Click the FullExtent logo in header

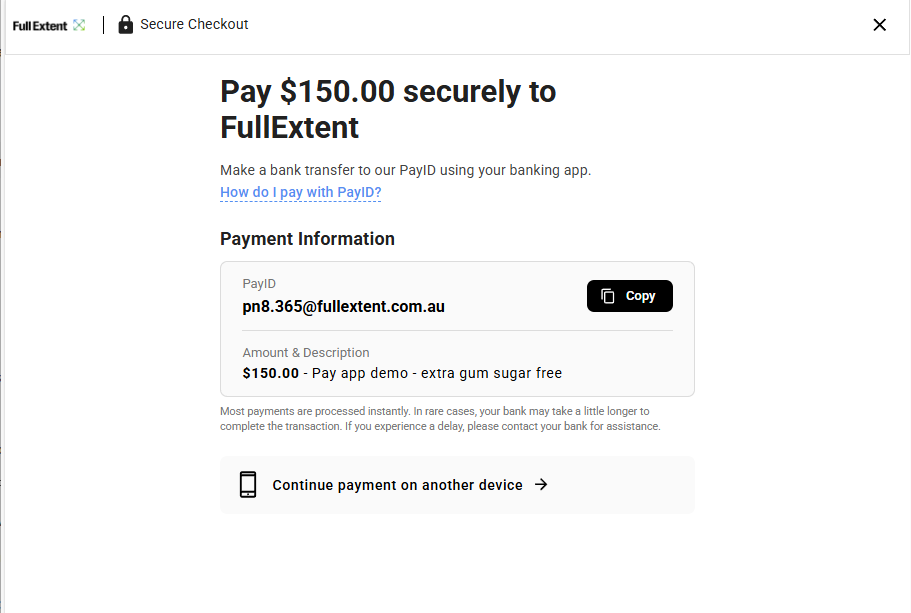pyautogui.click(x=49, y=25)
